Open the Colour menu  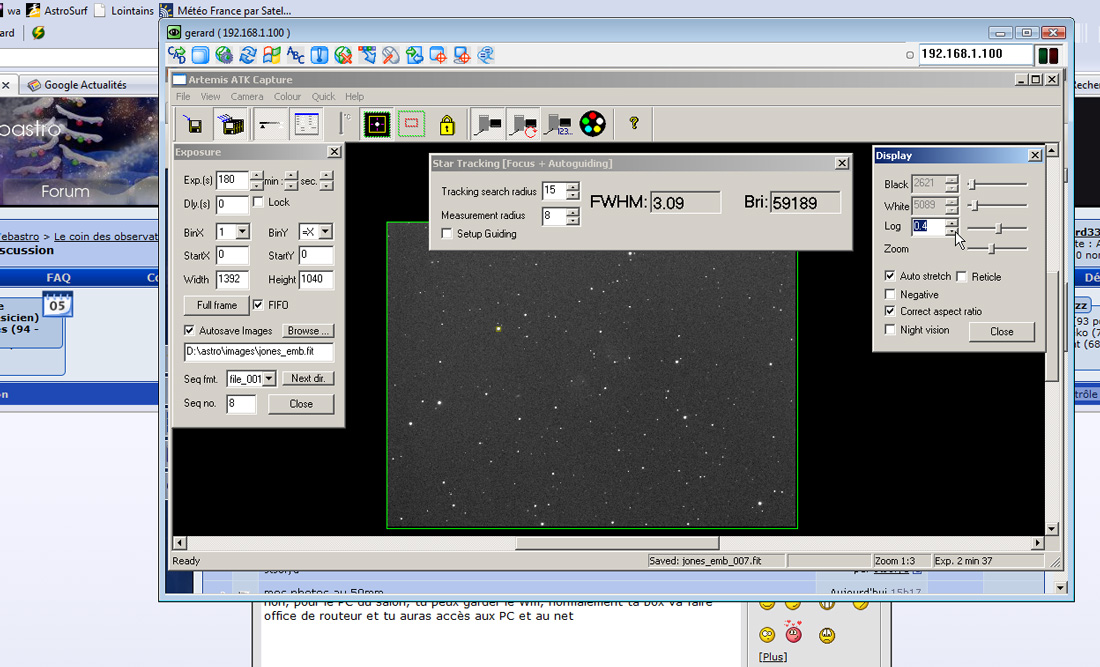[287, 97]
